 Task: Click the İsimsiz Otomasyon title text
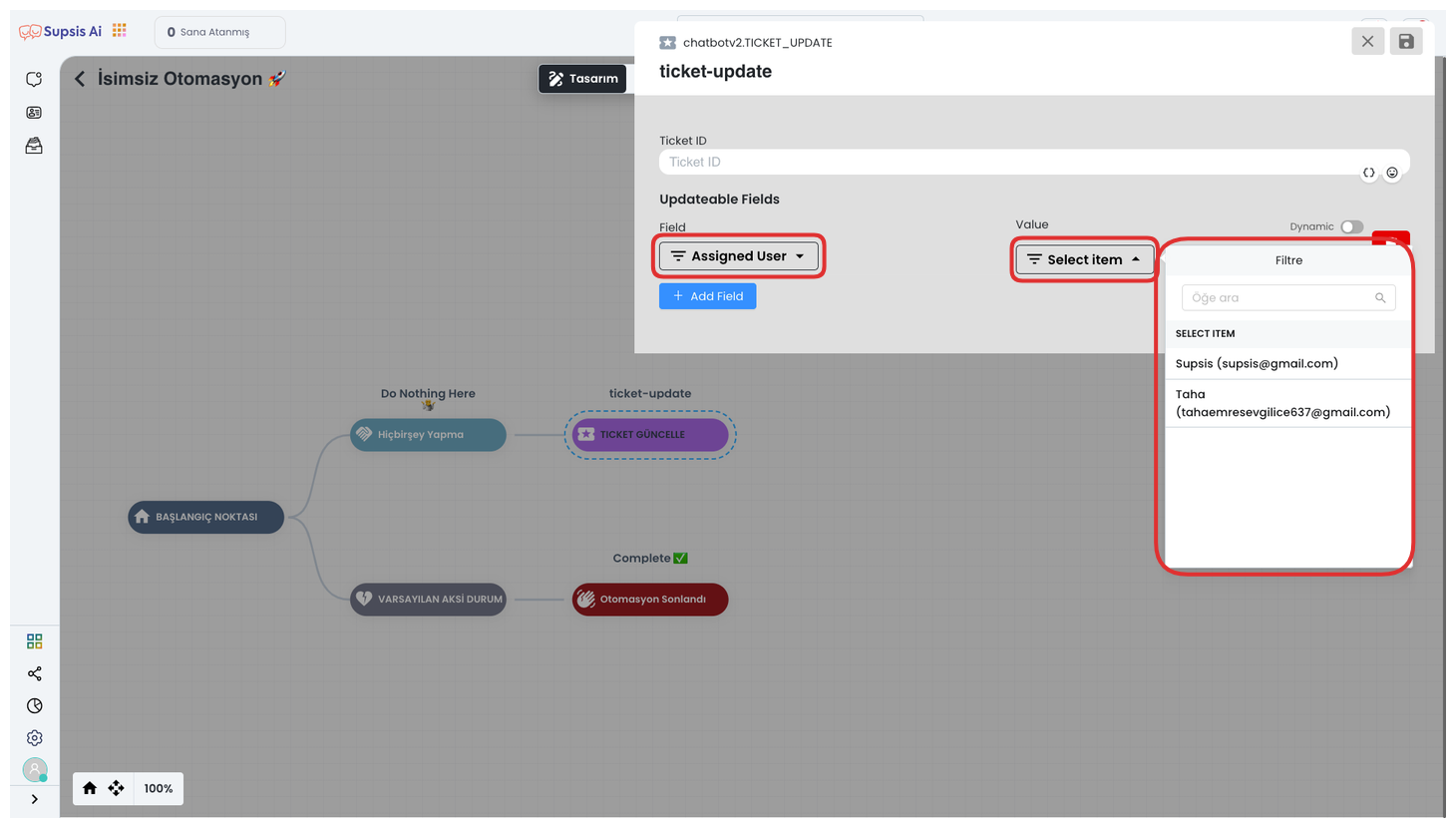point(180,79)
